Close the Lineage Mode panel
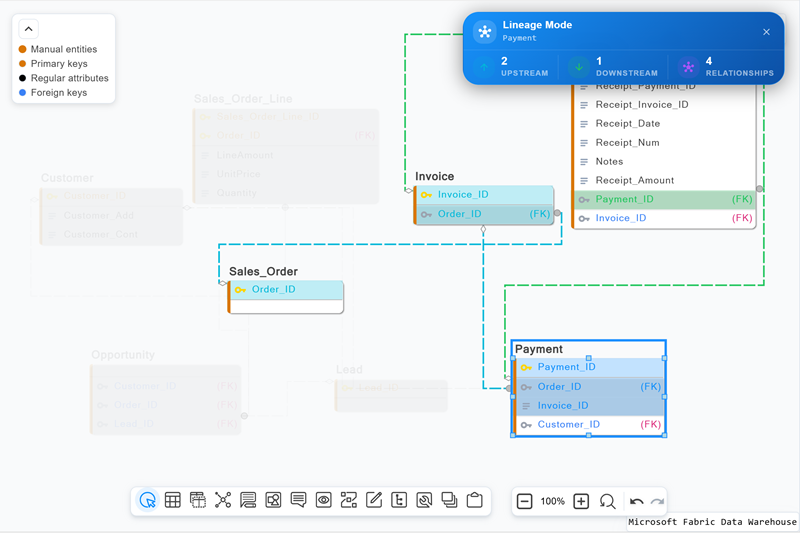 (x=766, y=32)
